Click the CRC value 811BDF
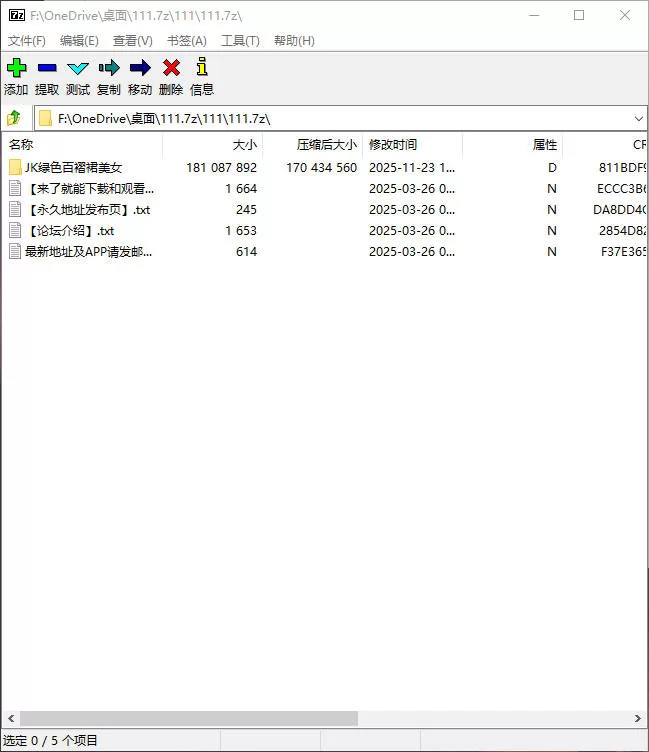Screen dimensions: 649x752 click(x=623, y=167)
